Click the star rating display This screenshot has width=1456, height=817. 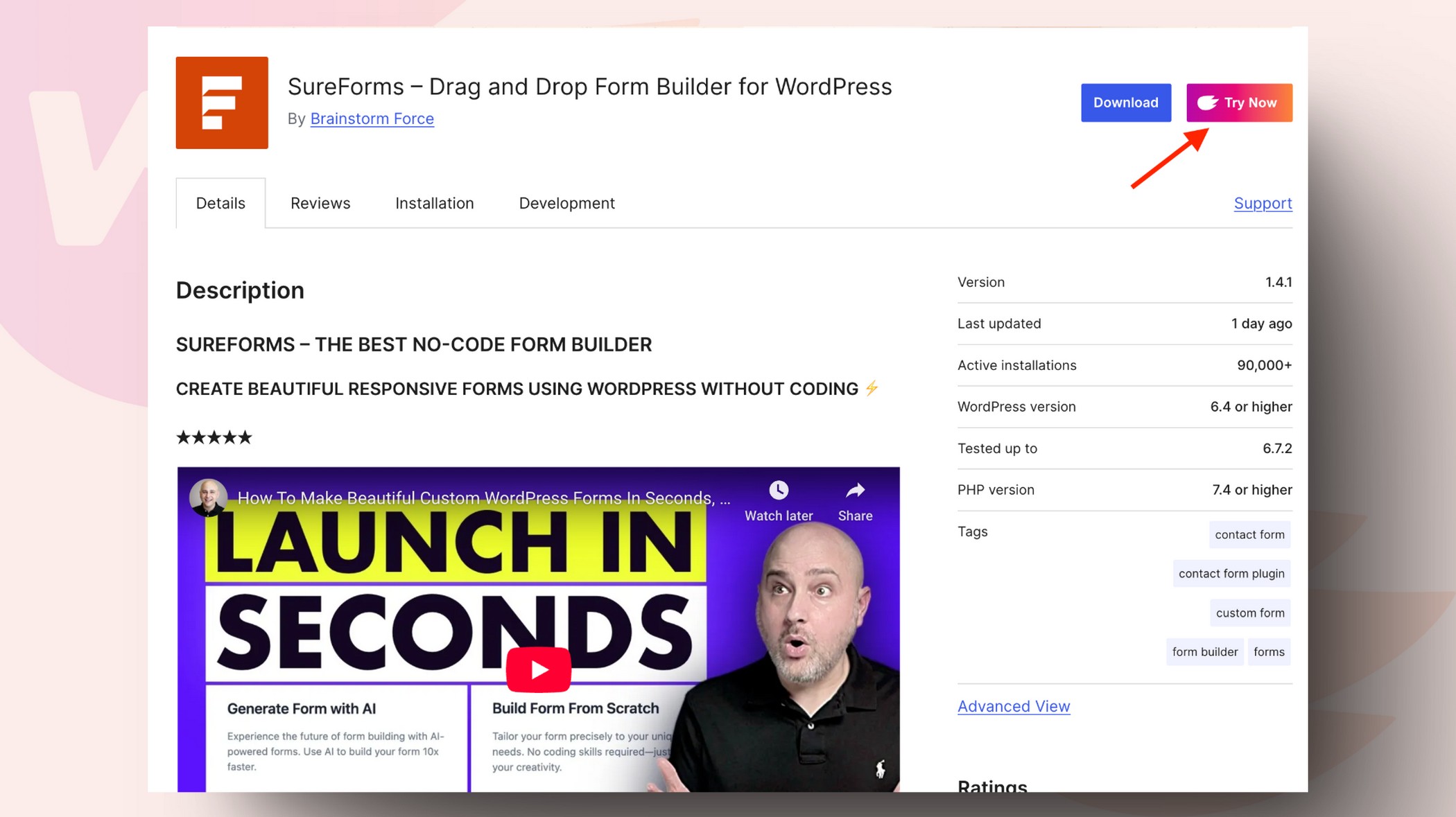click(x=213, y=437)
